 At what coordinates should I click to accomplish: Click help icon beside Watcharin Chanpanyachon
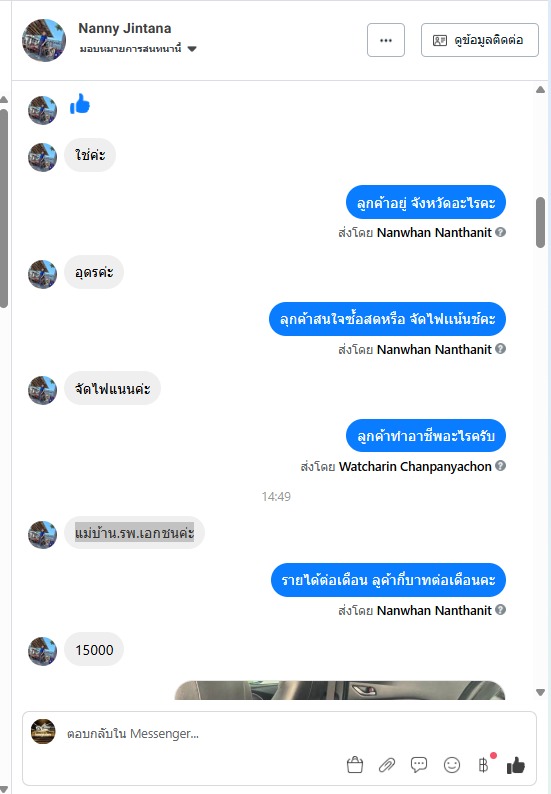coord(500,466)
